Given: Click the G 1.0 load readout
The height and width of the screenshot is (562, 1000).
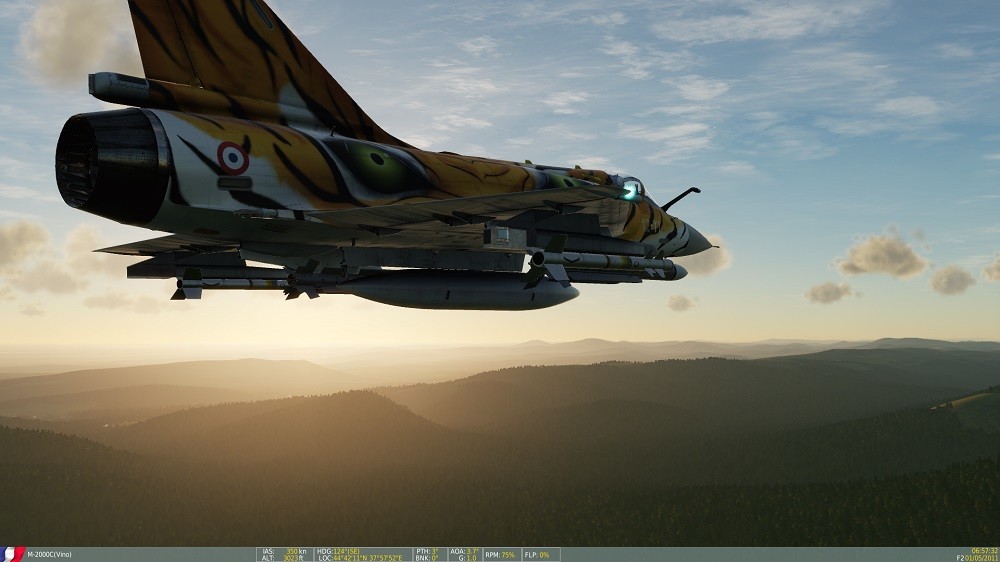Looking at the screenshot, I should pyautogui.click(x=467, y=558).
